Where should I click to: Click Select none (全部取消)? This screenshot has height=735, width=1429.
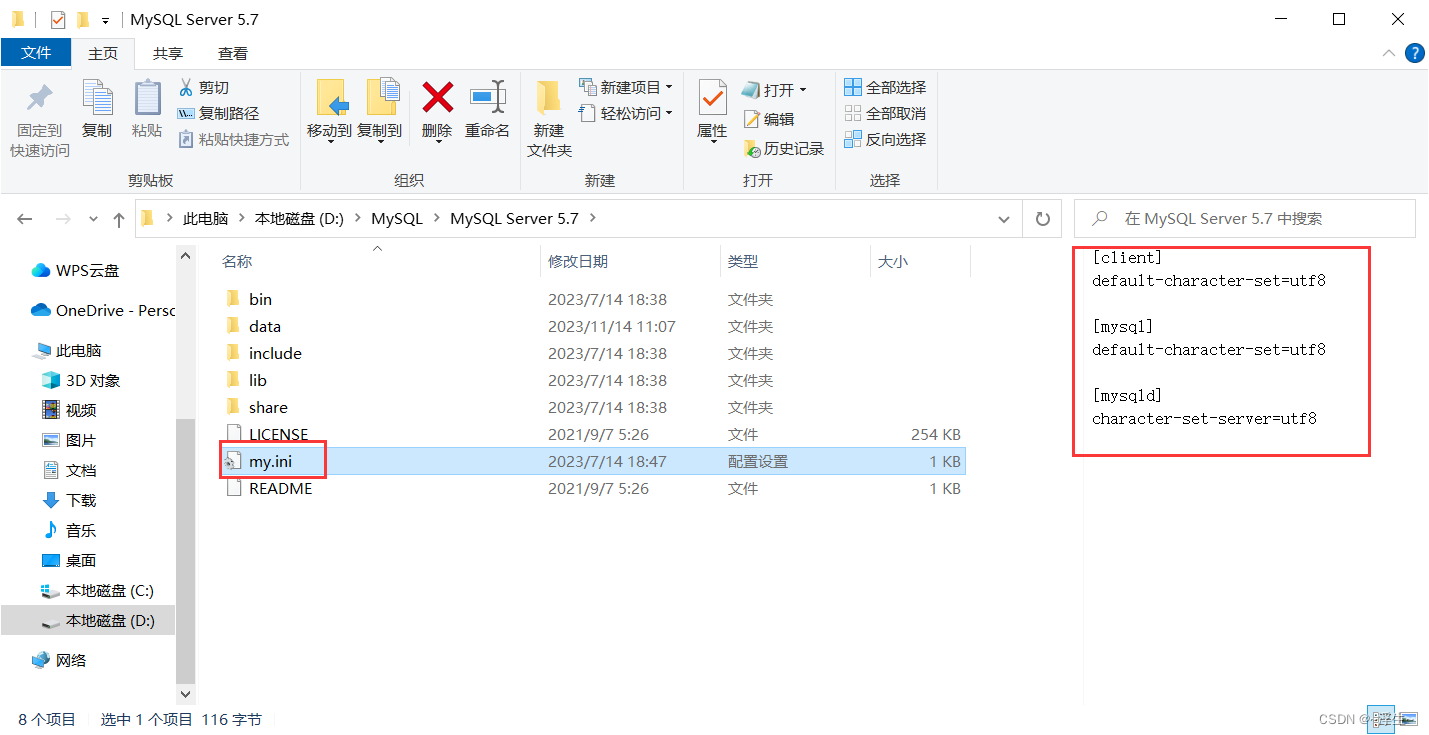click(x=885, y=114)
